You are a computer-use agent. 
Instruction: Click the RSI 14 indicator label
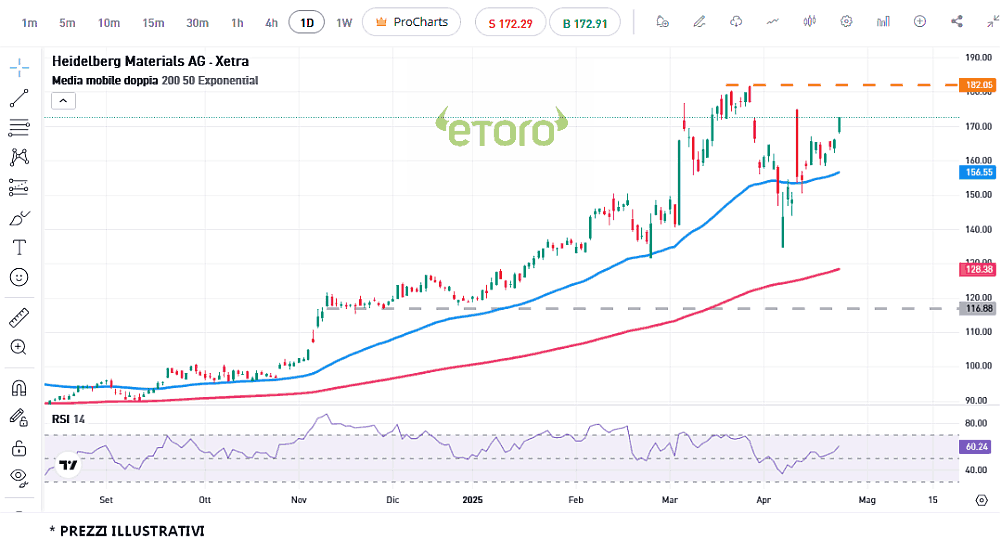tap(68, 419)
